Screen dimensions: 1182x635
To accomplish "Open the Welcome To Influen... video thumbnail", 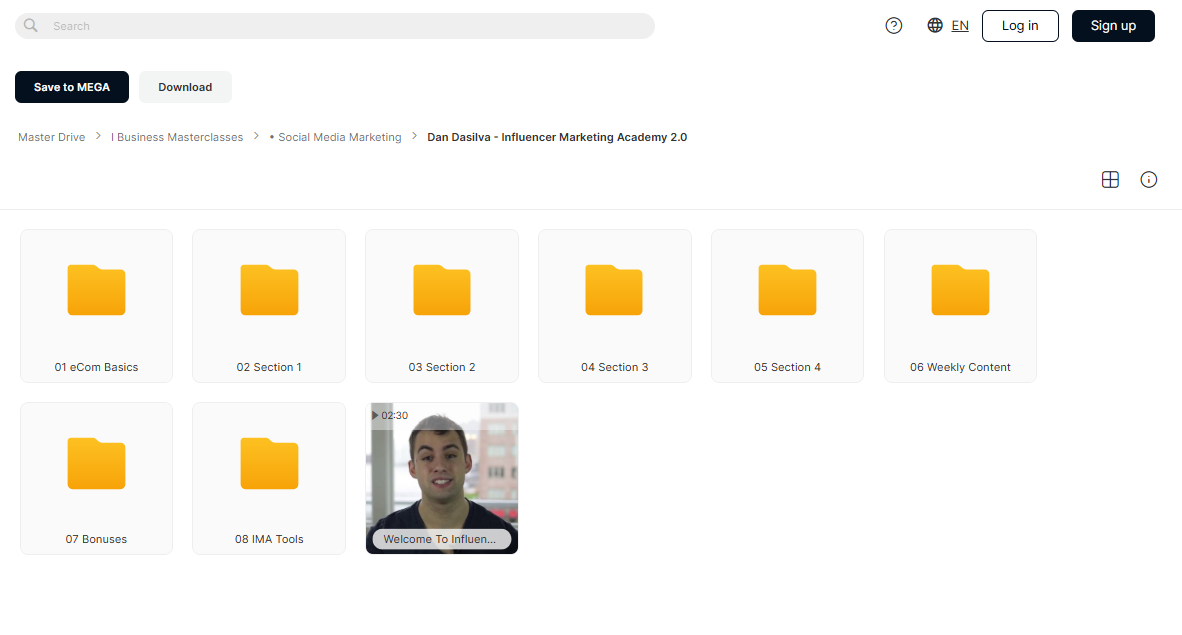I will pyautogui.click(x=442, y=478).
